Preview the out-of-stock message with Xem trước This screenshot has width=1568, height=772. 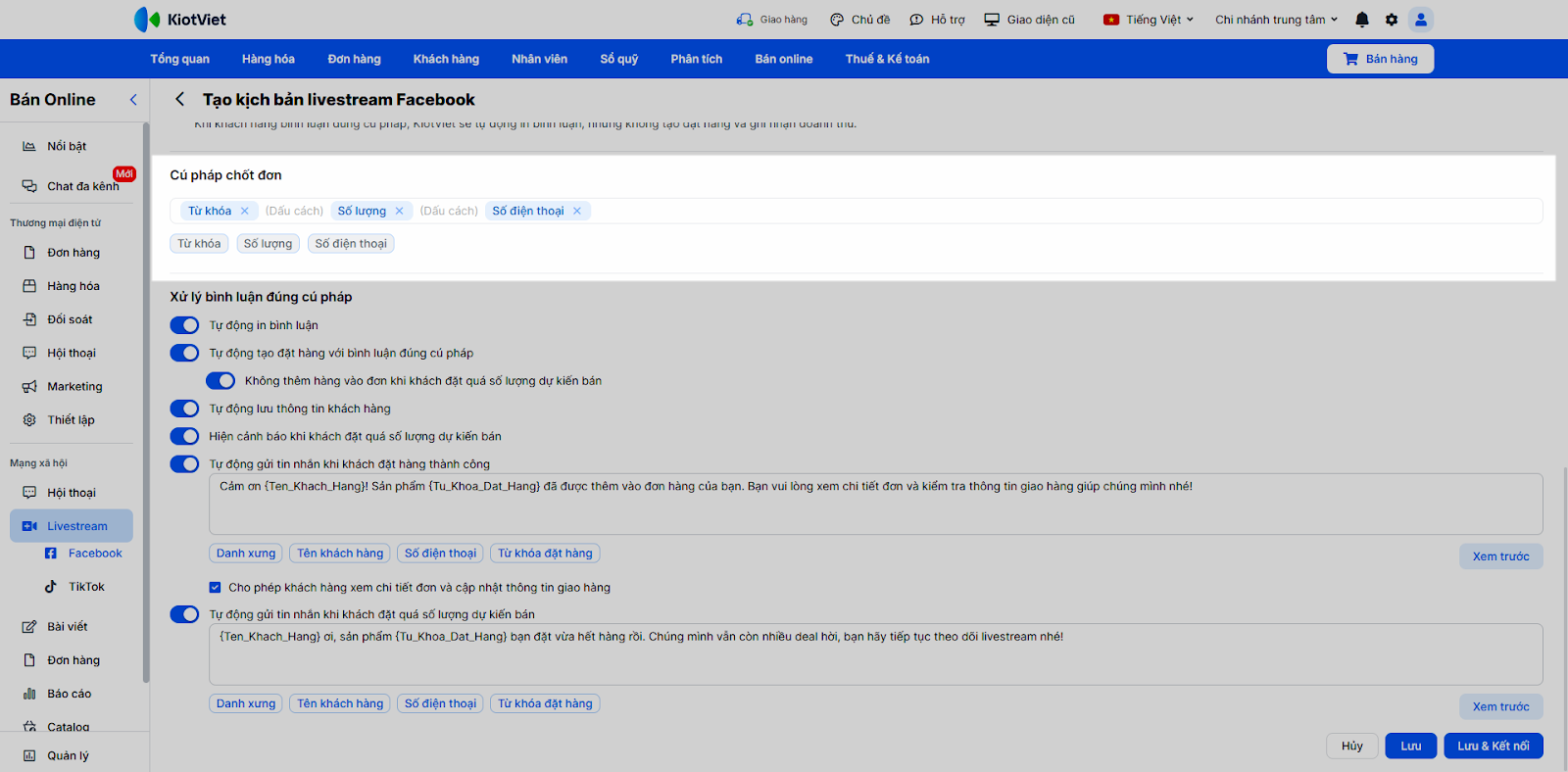tap(1501, 706)
